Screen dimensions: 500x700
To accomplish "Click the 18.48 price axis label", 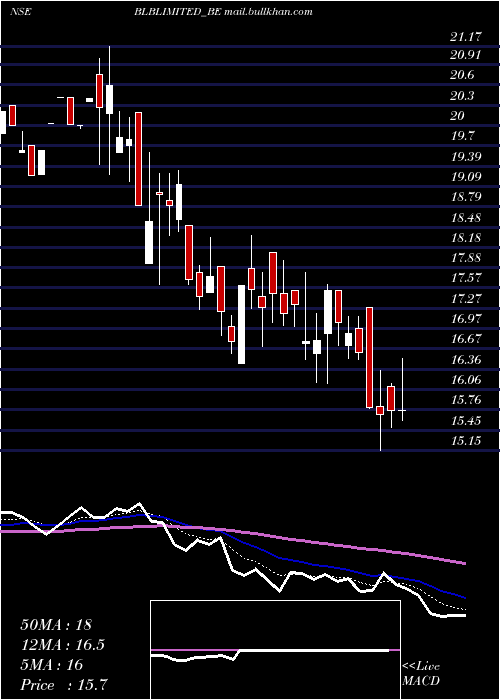I will click(x=468, y=218).
